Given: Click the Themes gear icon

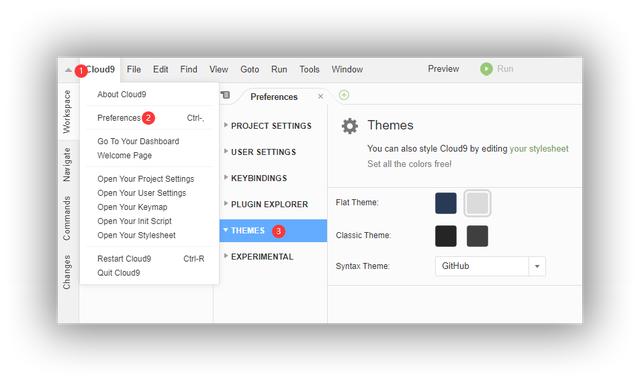Looking at the screenshot, I should 350,126.
